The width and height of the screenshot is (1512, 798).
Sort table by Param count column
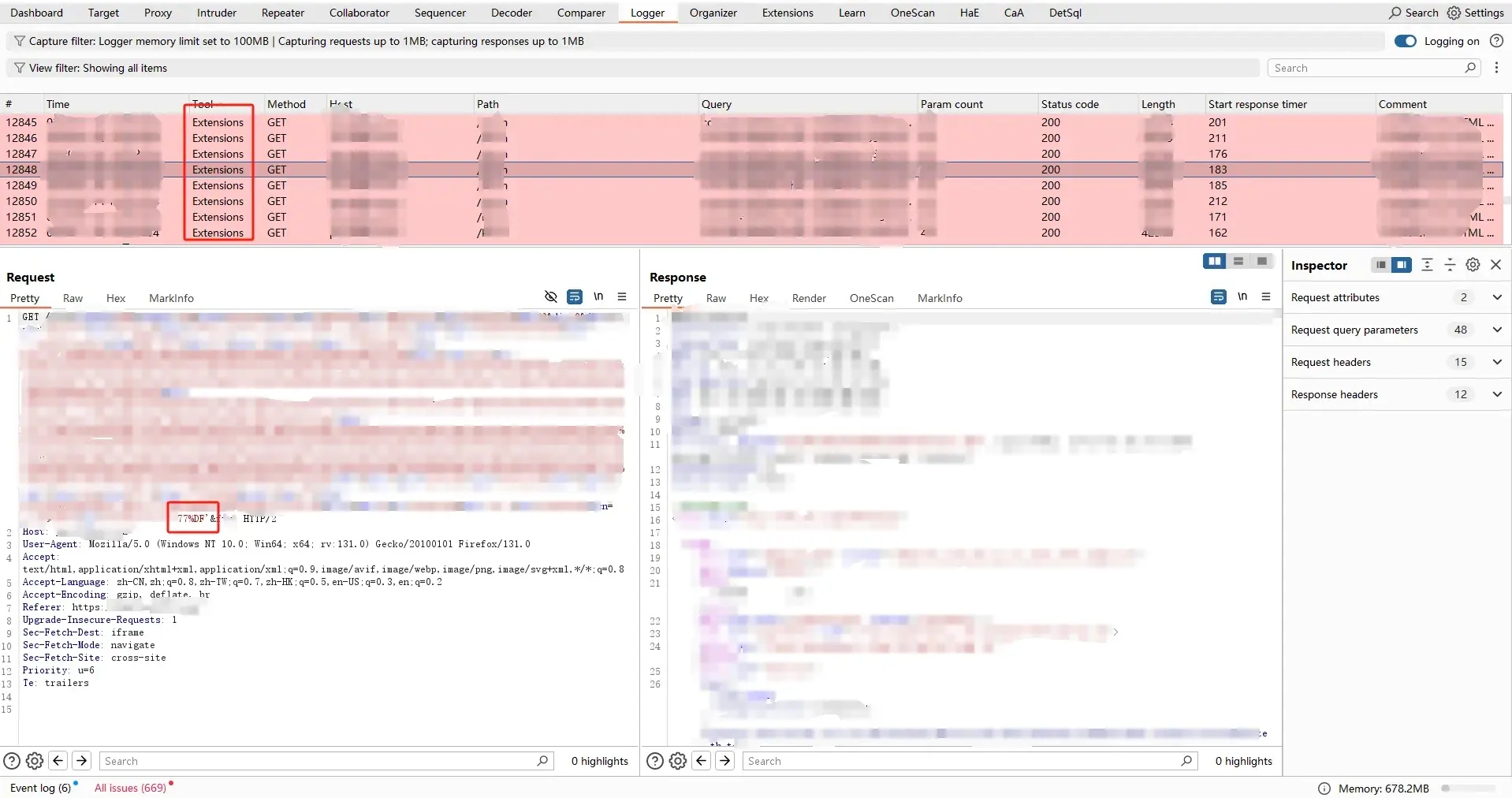tap(977, 104)
